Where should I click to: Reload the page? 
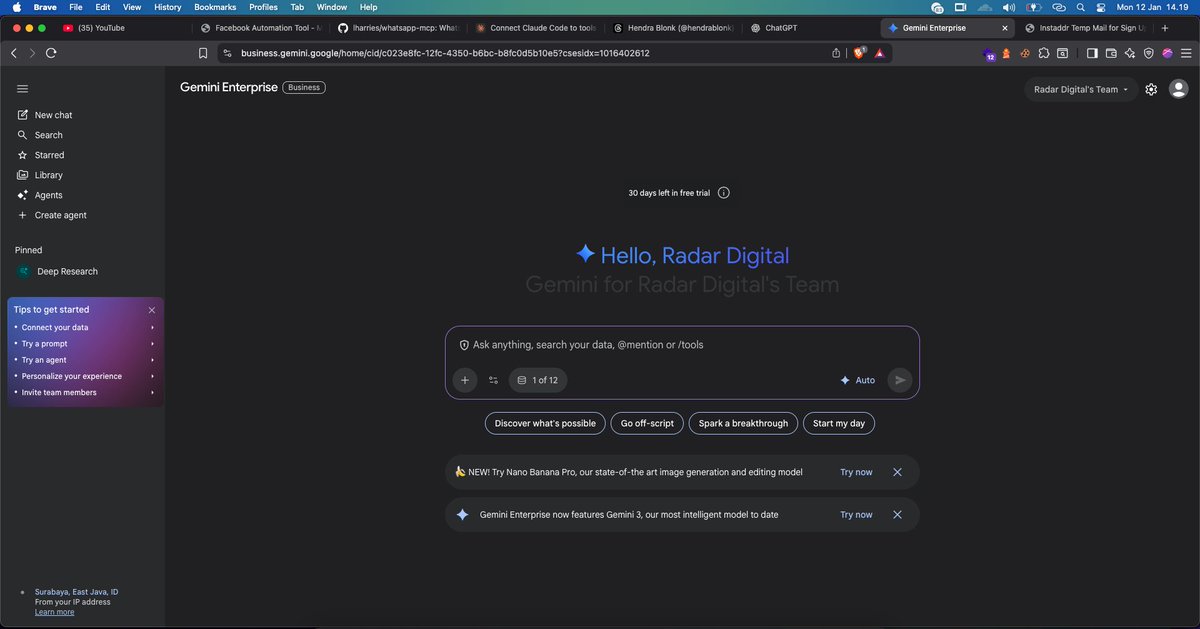point(51,53)
